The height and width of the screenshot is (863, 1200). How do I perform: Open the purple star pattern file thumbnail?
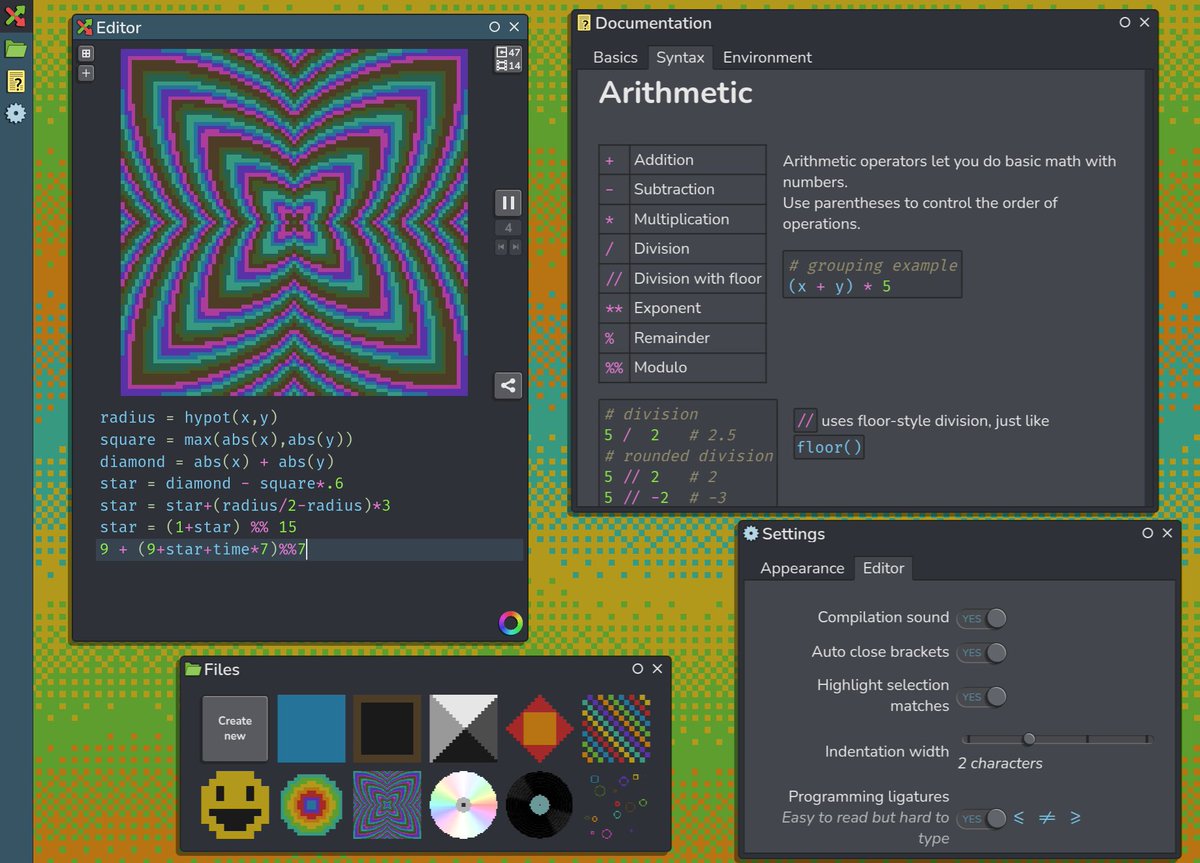(387, 804)
